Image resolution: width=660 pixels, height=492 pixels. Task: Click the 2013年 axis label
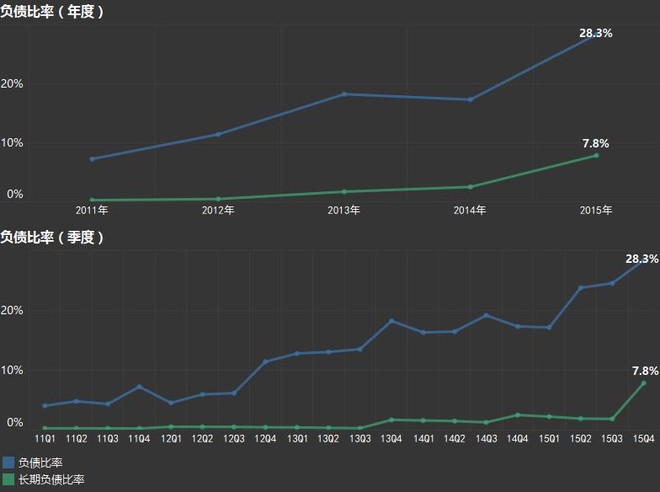[x=344, y=210]
